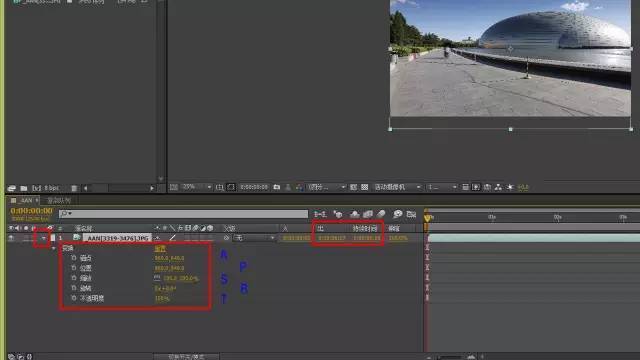This screenshot has height=360, width=640.
Task: Switch to the _AAN composition tab
Action: coord(24,200)
